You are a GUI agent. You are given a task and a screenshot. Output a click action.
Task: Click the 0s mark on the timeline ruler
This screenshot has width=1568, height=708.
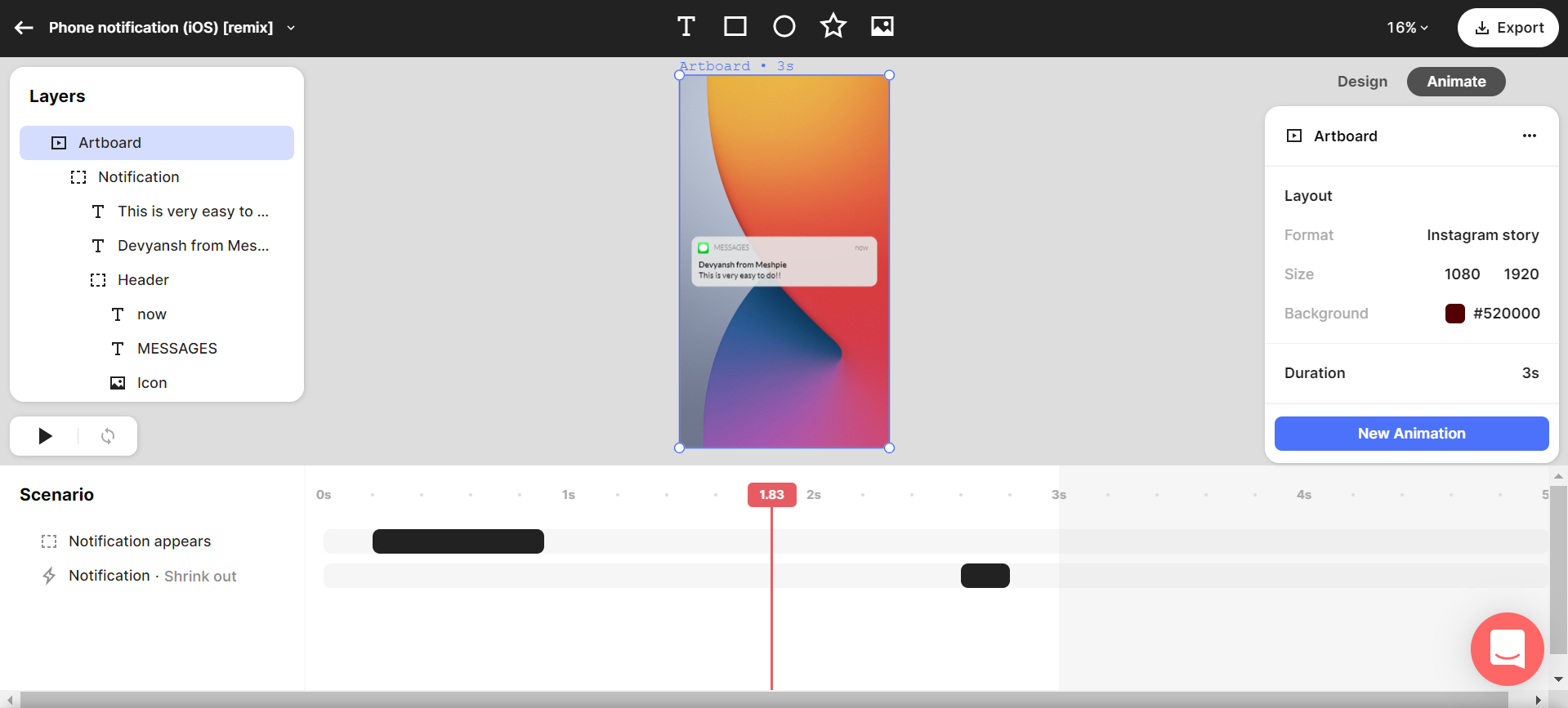point(324,495)
